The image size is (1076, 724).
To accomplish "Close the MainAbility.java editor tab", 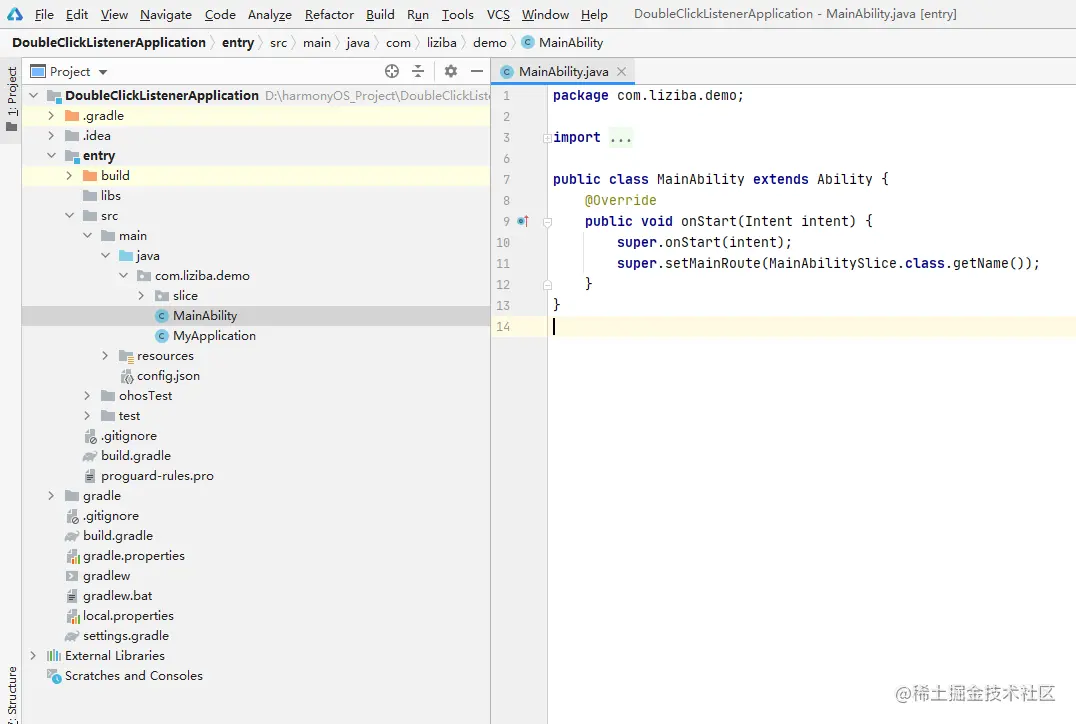I will click(621, 71).
